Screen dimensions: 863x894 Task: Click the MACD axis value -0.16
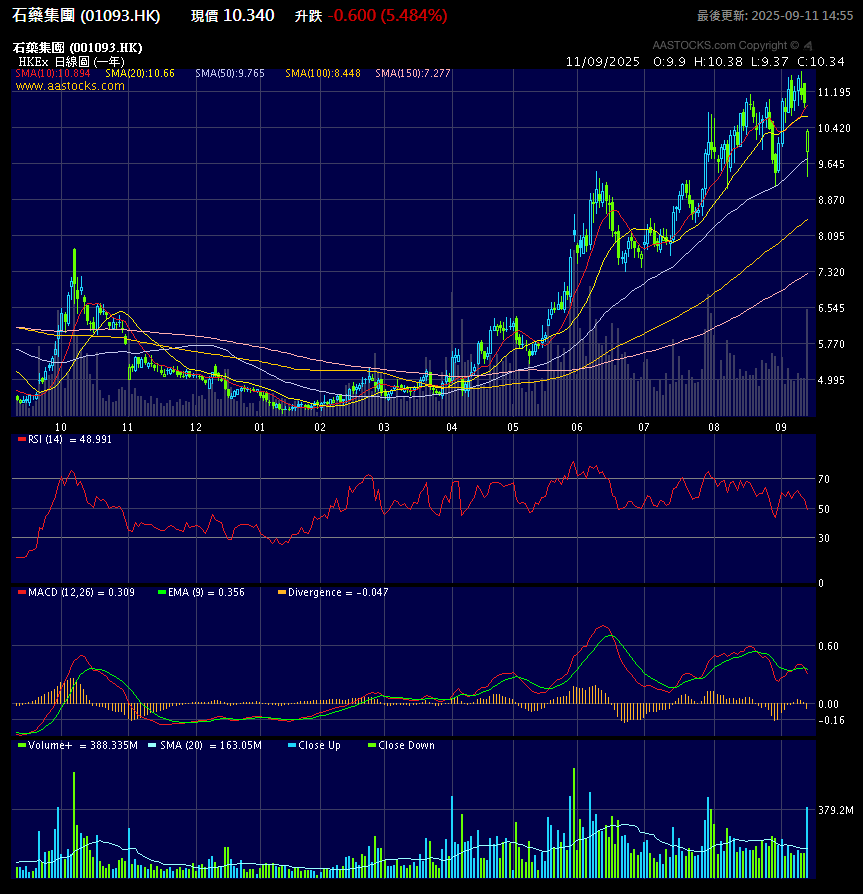point(831,720)
